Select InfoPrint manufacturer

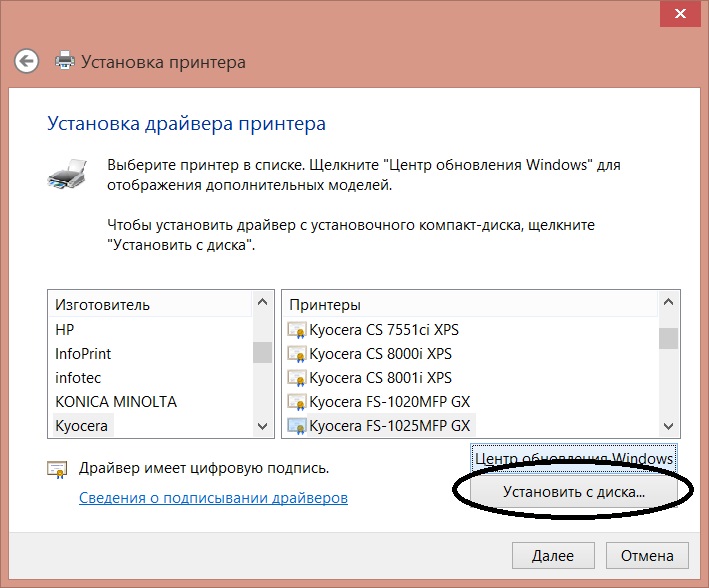click(83, 353)
